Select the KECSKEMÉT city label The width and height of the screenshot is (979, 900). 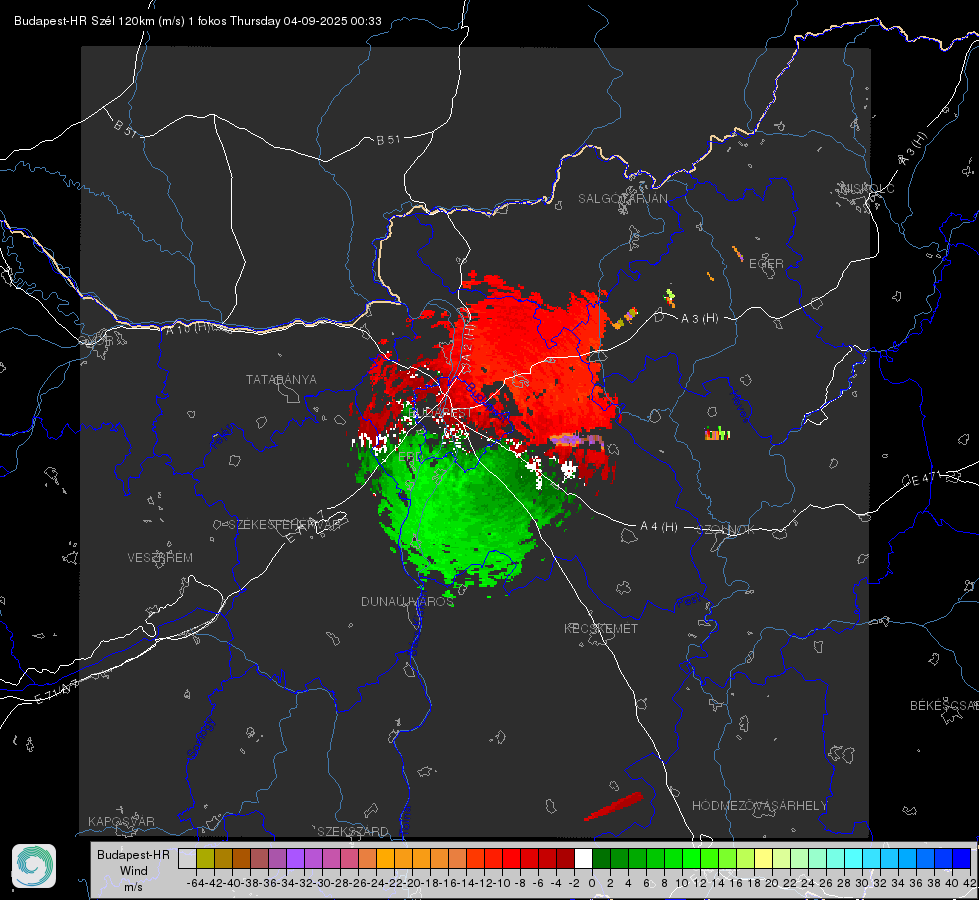601,628
